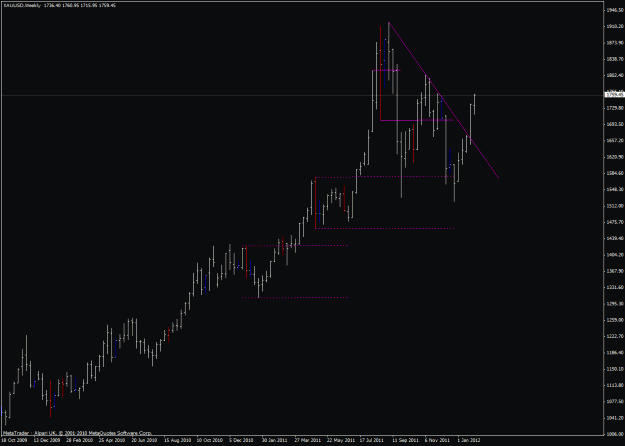The width and height of the screenshot is (625, 446).
Task: Click the 1259.00 price axis label
Action: [615, 320]
